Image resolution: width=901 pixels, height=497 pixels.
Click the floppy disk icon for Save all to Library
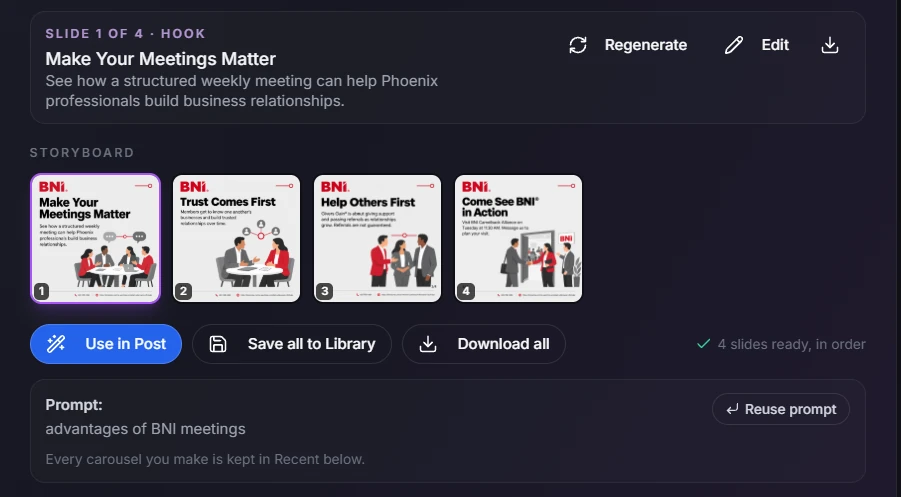[x=218, y=344]
